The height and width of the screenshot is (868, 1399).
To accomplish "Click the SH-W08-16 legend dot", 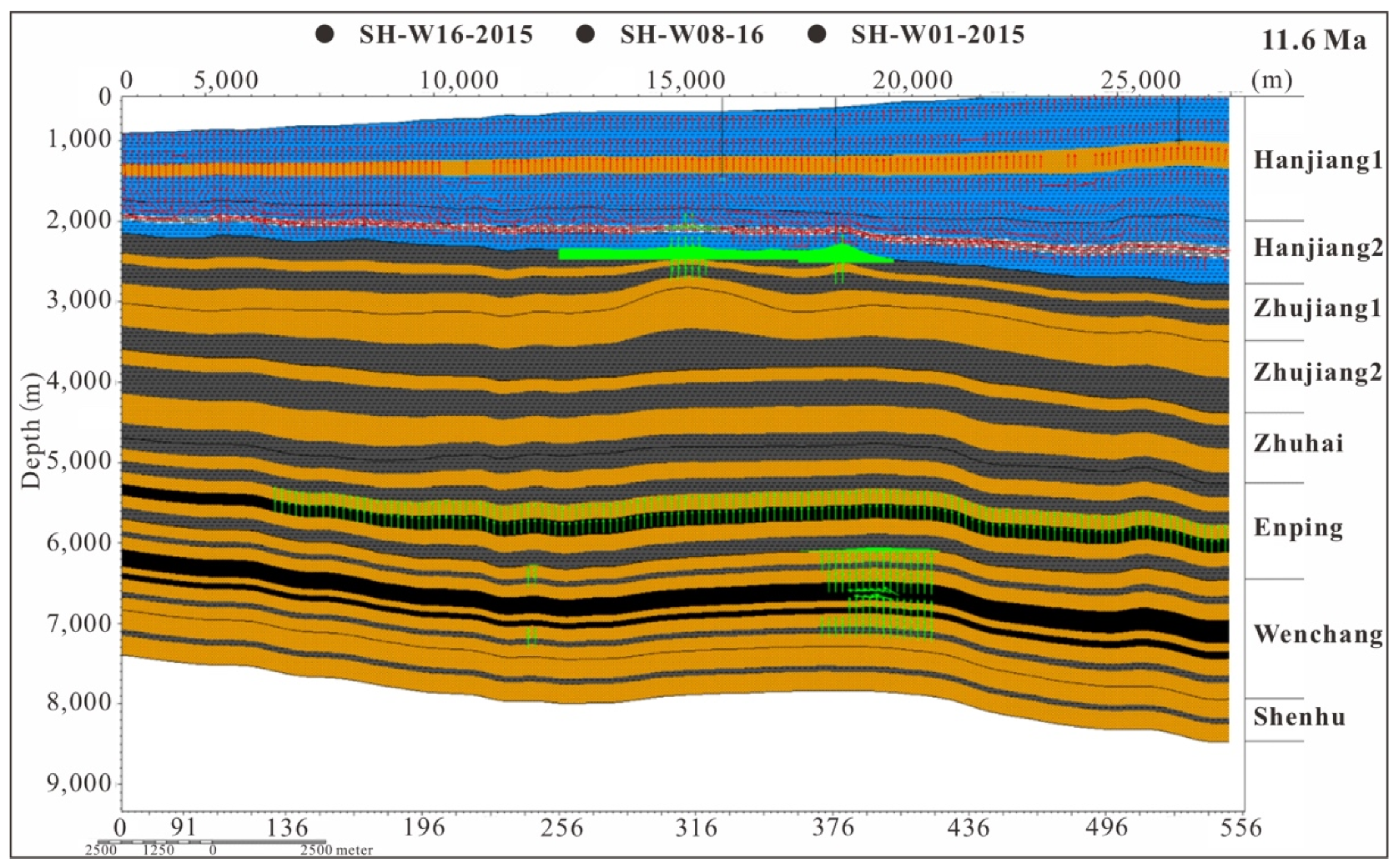I will [586, 35].
